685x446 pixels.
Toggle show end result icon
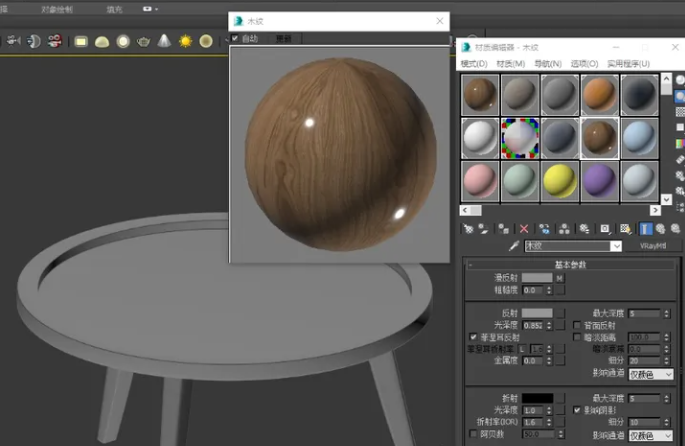point(645,229)
